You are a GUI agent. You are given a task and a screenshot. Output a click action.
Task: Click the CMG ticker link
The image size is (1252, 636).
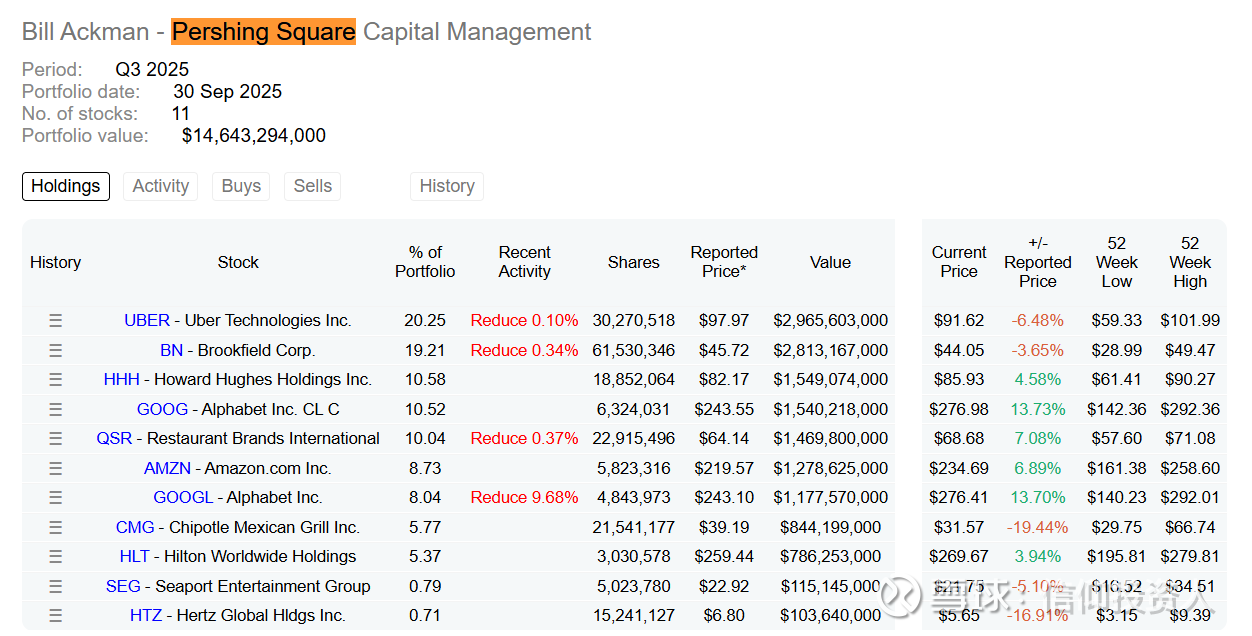click(x=135, y=528)
